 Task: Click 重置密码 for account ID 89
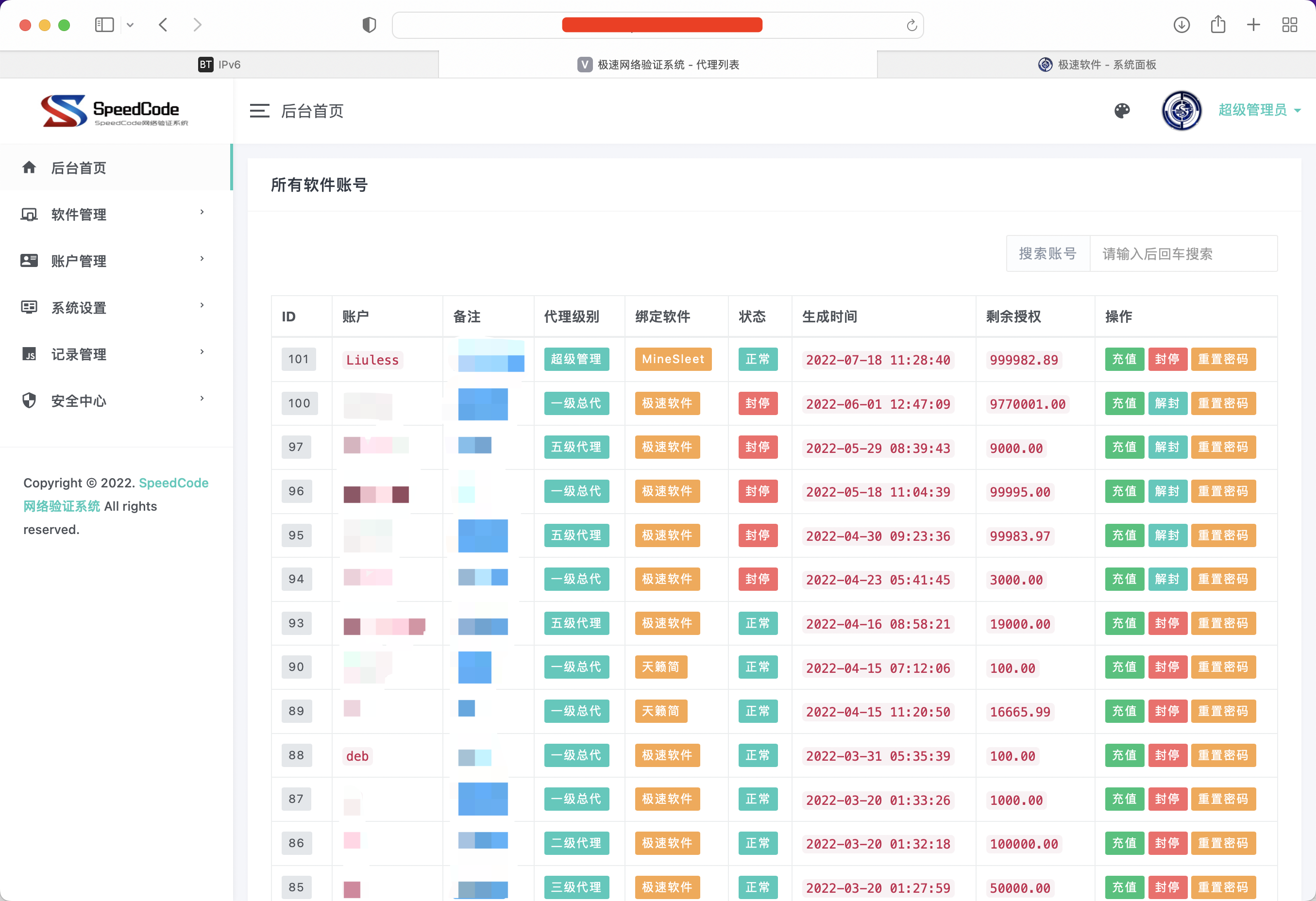[1223, 711]
